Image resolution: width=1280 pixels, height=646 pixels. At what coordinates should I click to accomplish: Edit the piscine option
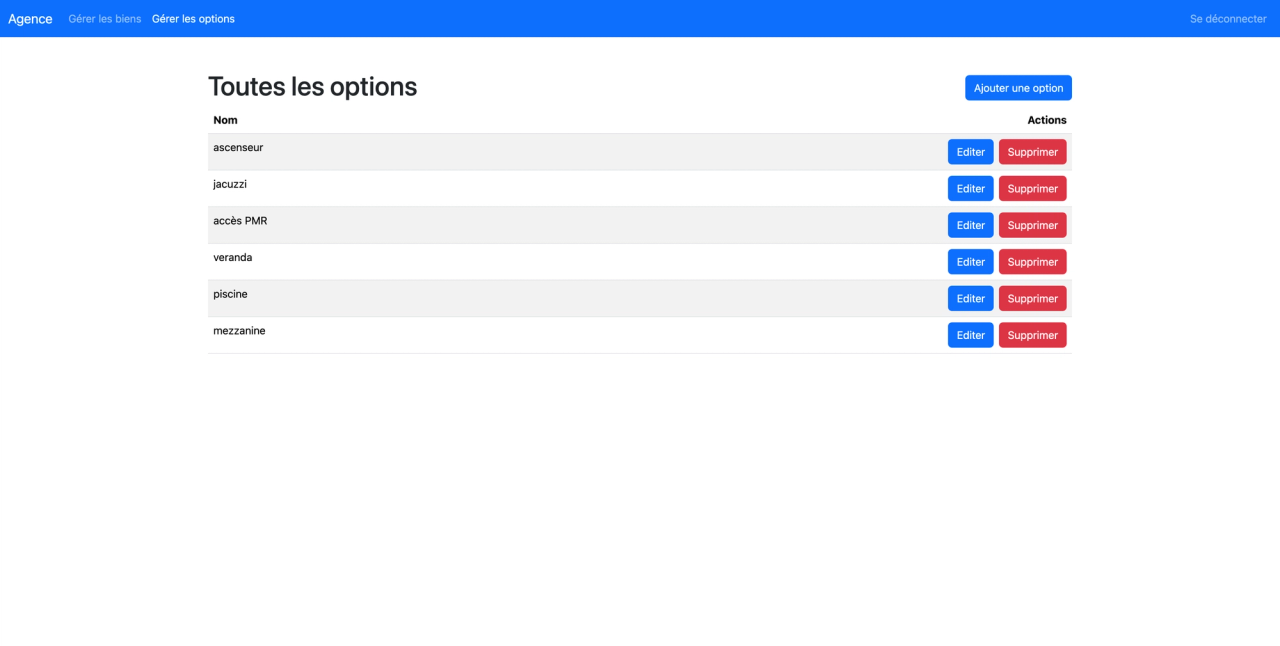(970, 299)
